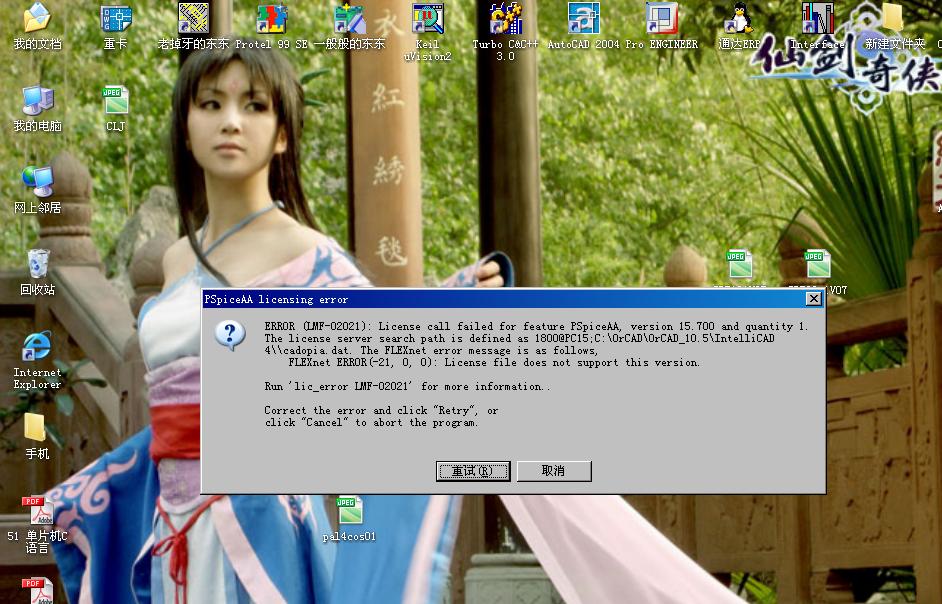Click the "Run 'lic_error LMF-02021'" text line
Viewport: 942px width, 604px height.
(x=407, y=386)
